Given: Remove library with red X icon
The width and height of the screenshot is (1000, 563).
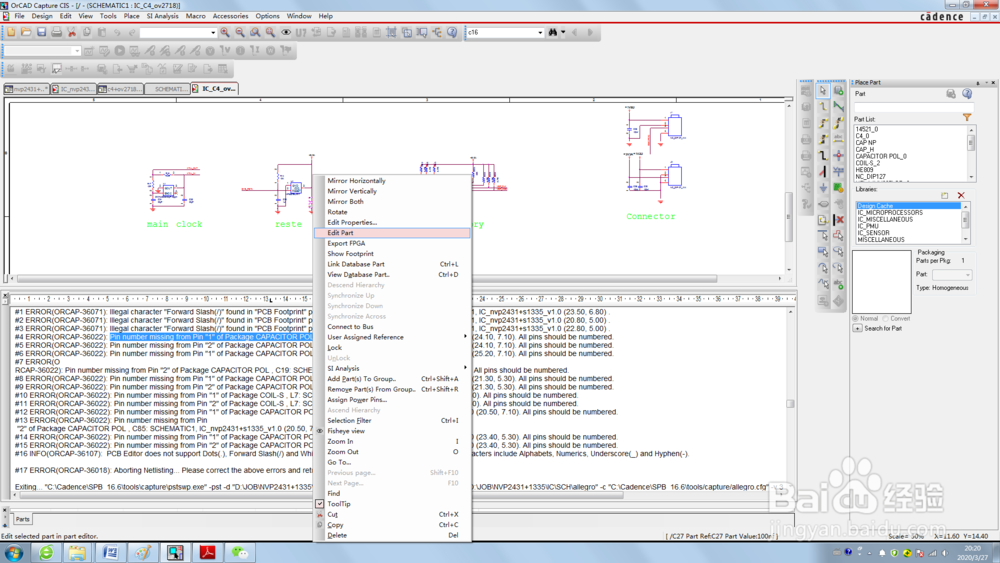Looking at the screenshot, I should (x=961, y=195).
